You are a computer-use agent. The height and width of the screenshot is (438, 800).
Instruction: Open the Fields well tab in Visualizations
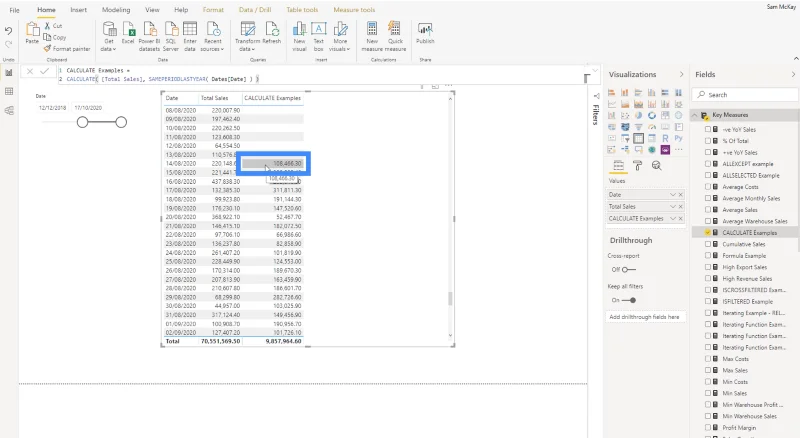(618, 165)
